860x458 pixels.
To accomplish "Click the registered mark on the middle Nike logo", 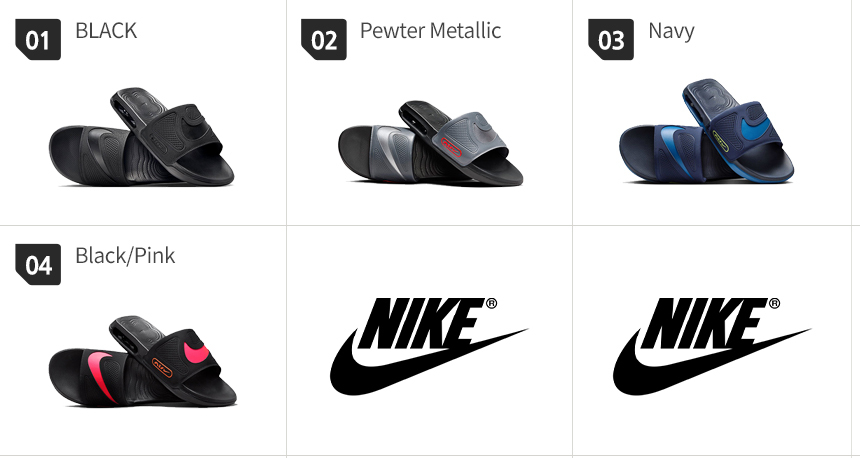I will (491, 303).
